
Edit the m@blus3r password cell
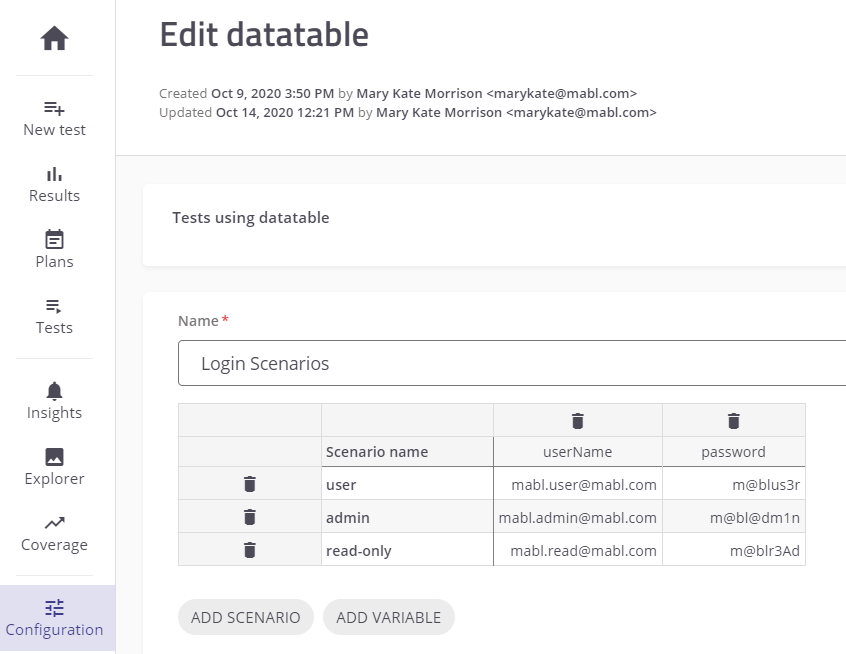733,484
